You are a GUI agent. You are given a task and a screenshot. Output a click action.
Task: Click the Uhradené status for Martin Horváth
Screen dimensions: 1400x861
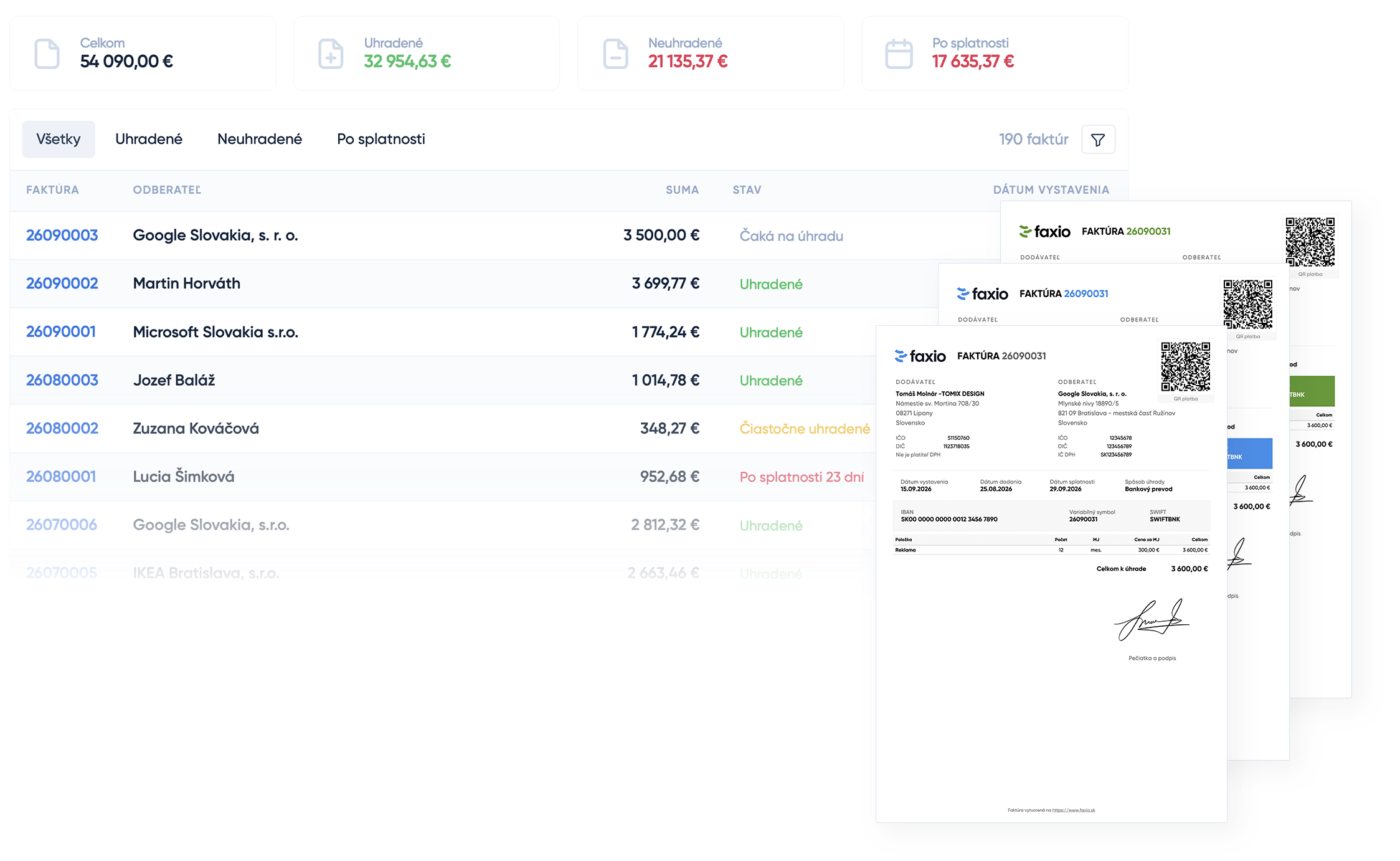click(771, 284)
